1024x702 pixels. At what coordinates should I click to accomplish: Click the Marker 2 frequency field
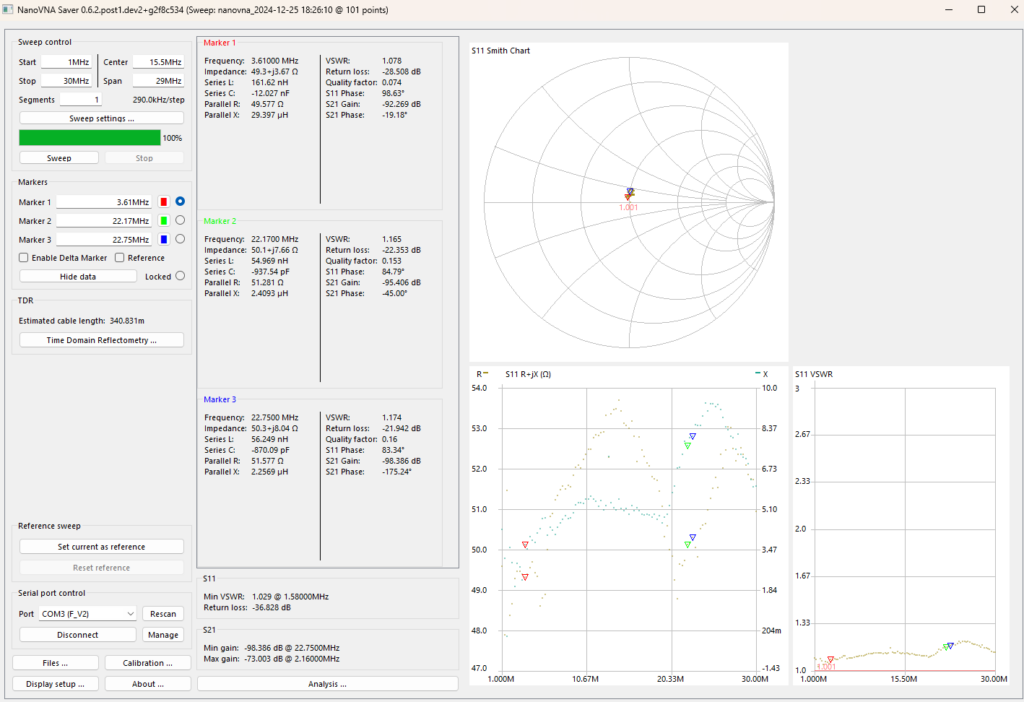point(103,221)
